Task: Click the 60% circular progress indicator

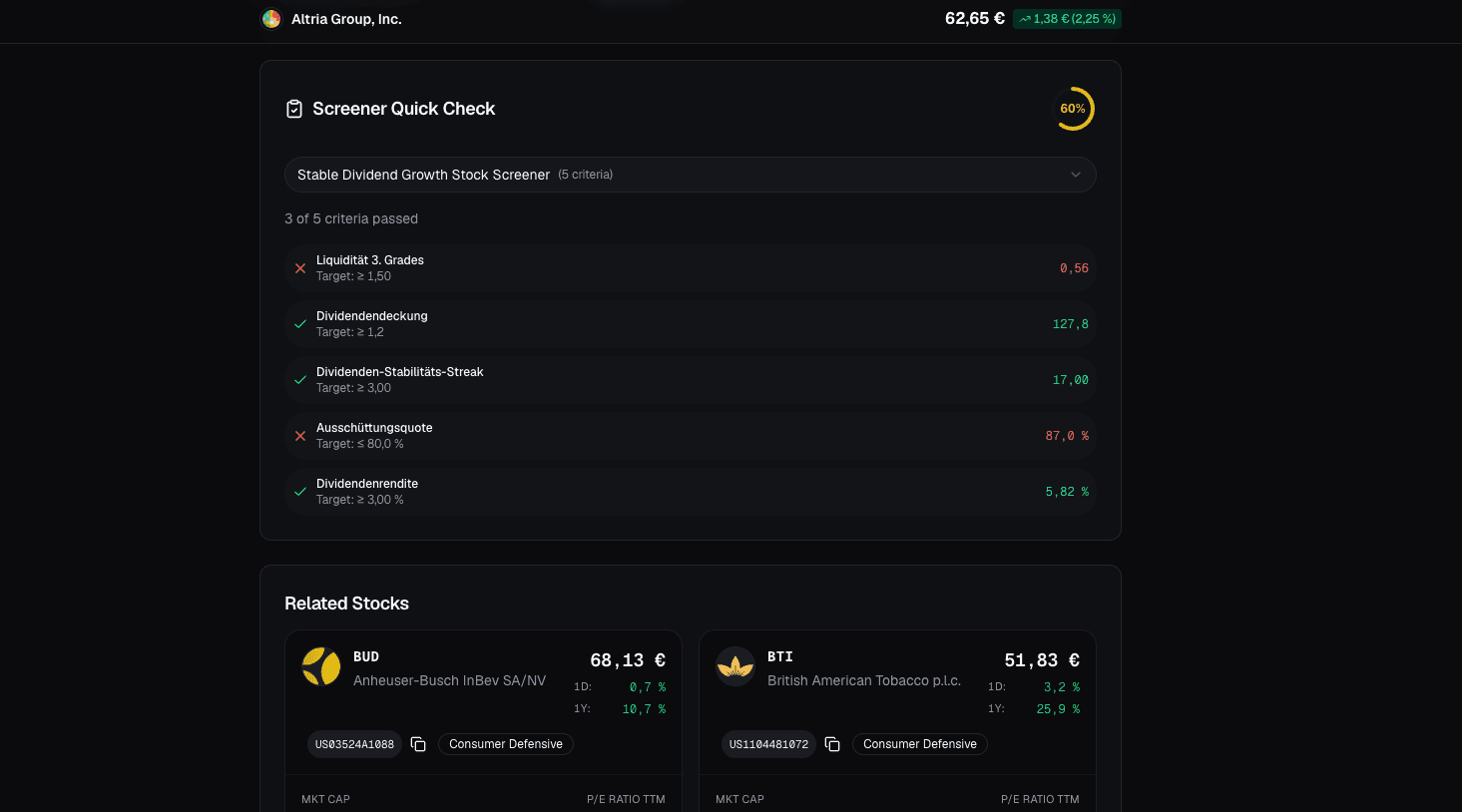Action: [1073, 109]
